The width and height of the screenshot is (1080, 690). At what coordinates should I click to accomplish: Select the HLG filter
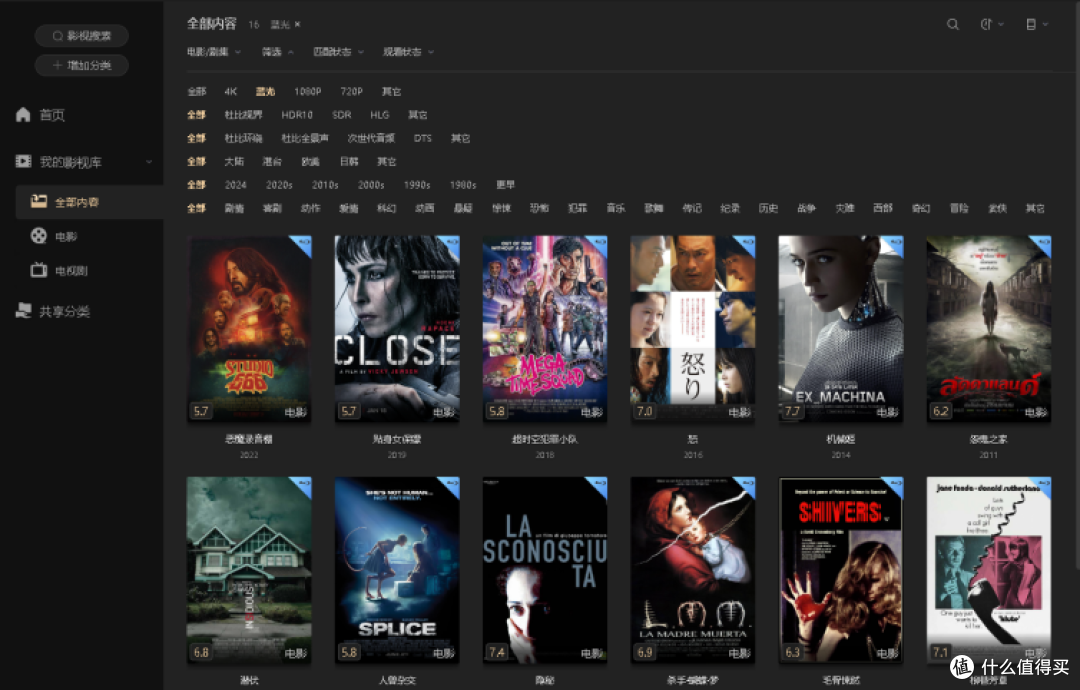[x=380, y=115]
